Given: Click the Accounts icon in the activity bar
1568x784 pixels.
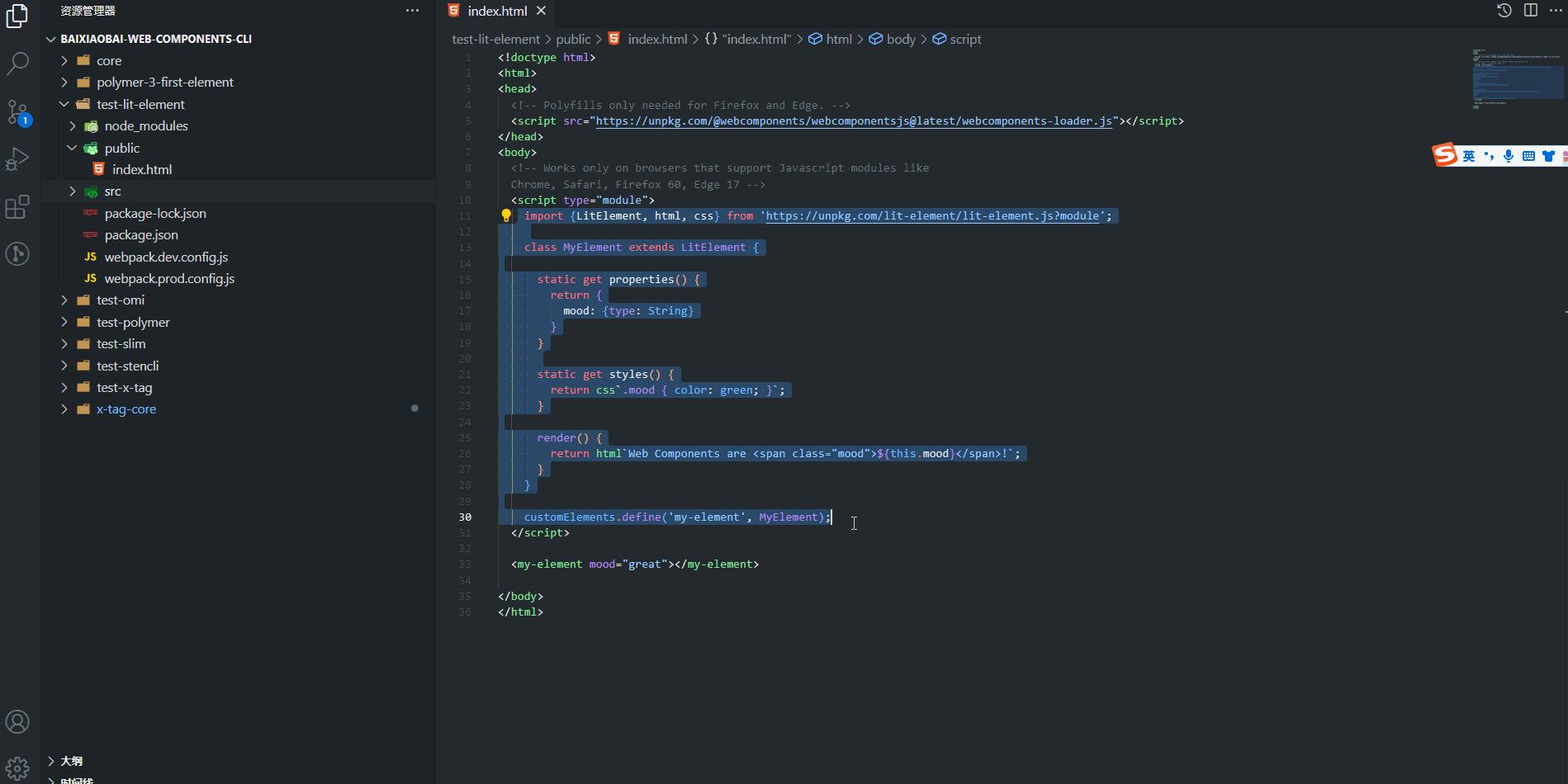Looking at the screenshot, I should [x=17, y=721].
